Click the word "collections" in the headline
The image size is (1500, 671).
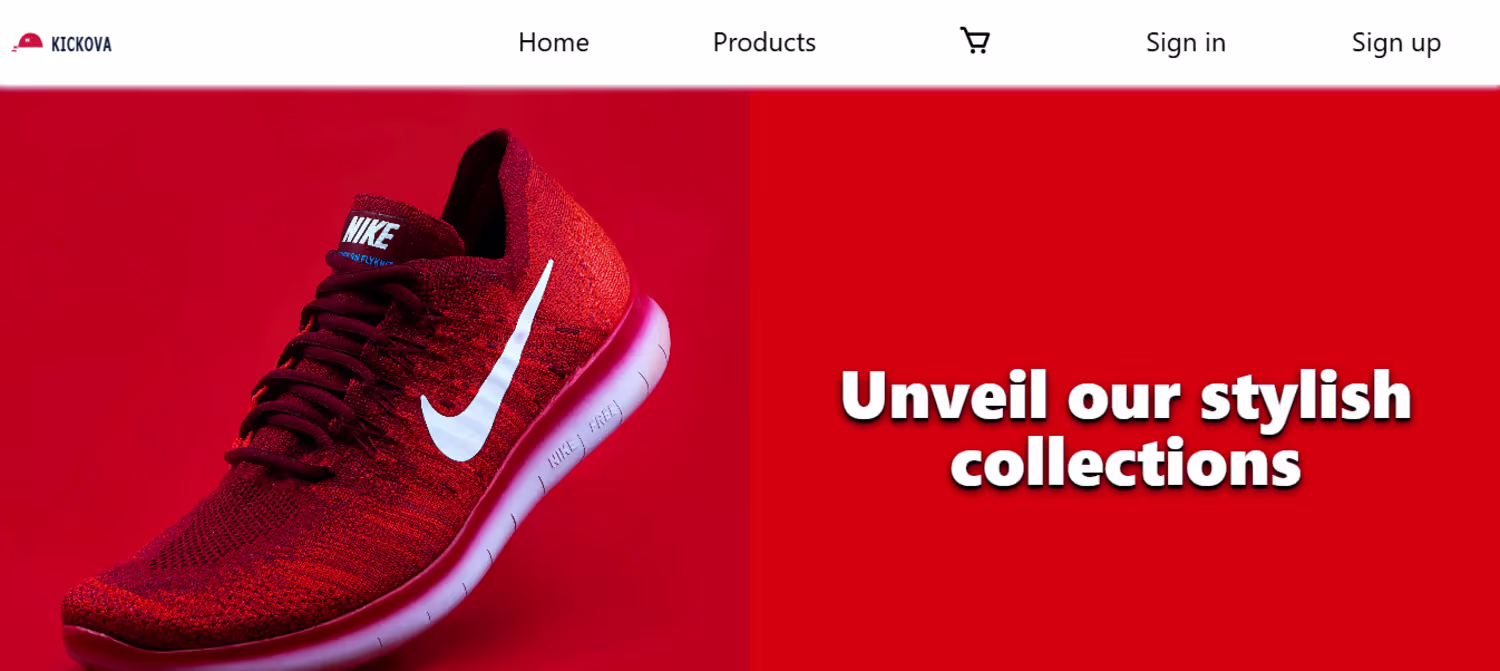pyautogui.click(x=1125, y=463)
